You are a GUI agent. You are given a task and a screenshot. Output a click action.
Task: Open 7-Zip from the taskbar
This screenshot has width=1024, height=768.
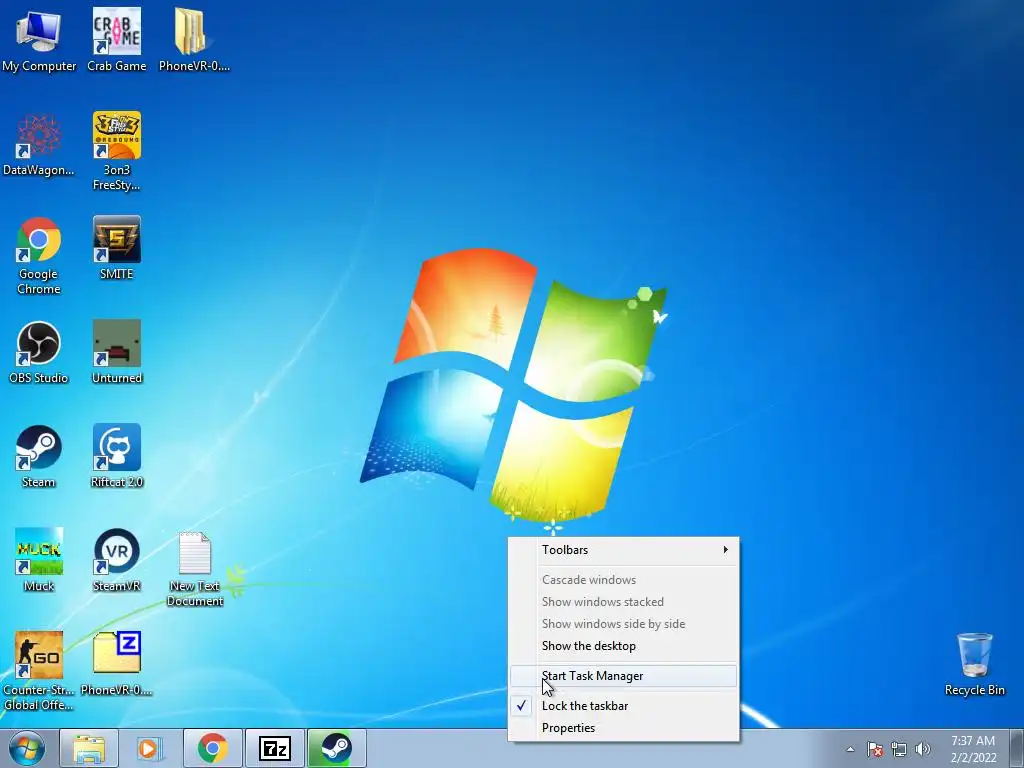pyautogui.click(x=274, y=748)
